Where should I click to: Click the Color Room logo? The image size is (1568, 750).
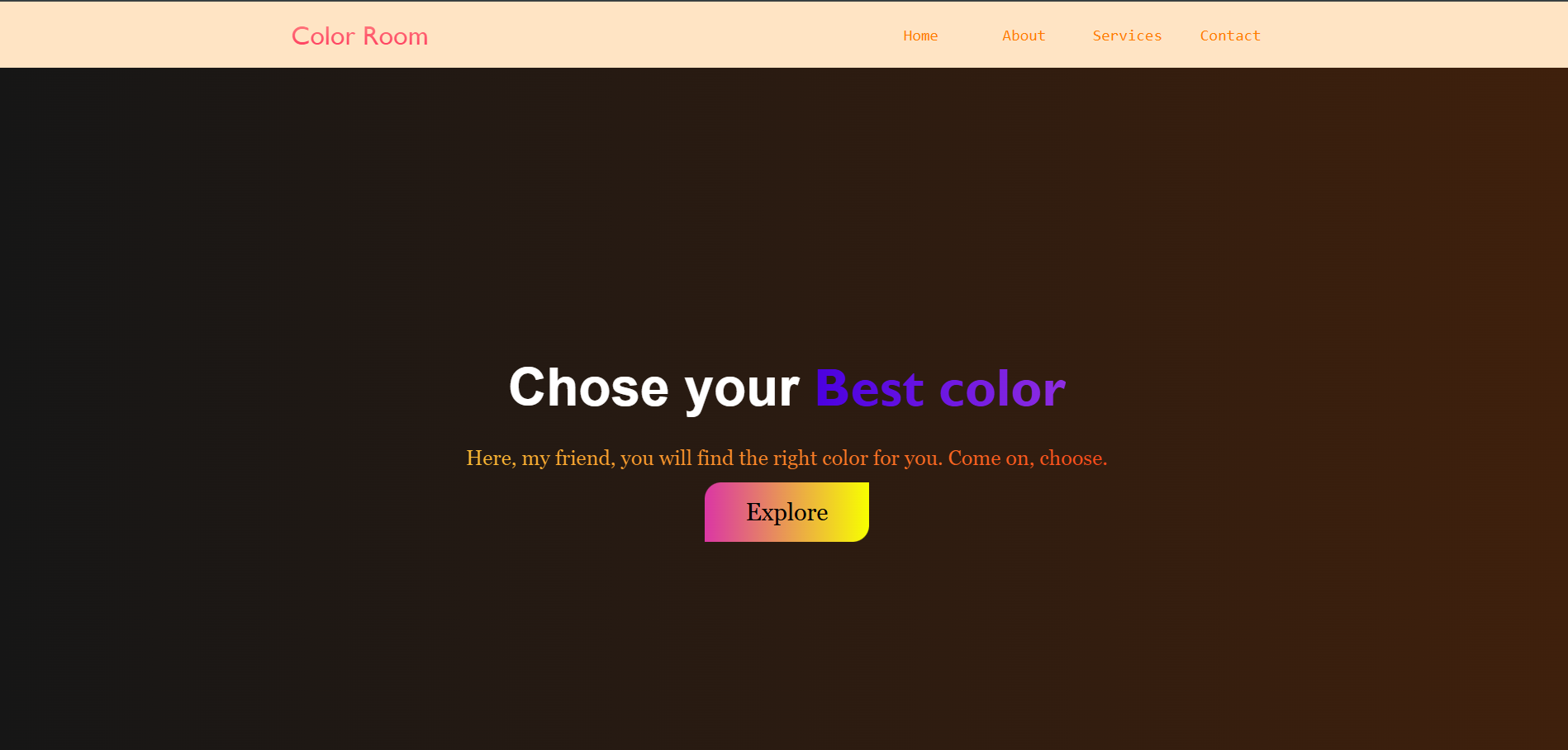click(359, 36)
